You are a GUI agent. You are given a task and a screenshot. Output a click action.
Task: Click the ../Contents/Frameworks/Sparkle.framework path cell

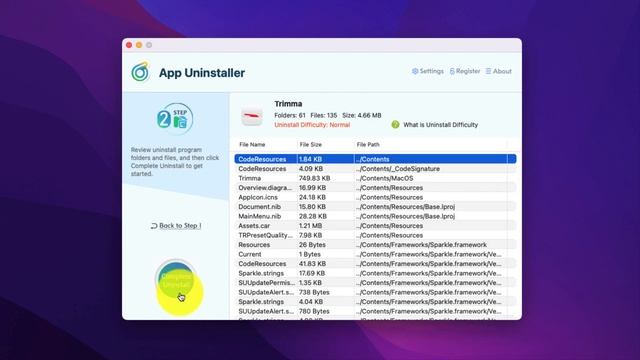click(421, 244)
